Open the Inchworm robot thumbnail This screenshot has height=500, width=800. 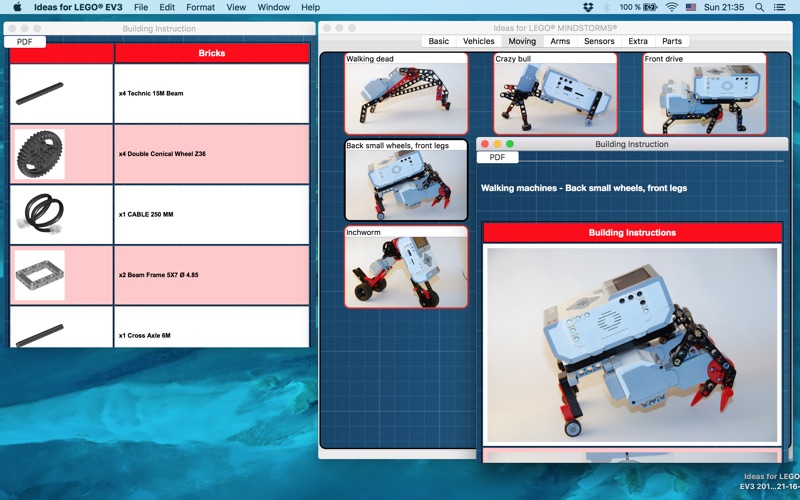click(x=406, y=267)
